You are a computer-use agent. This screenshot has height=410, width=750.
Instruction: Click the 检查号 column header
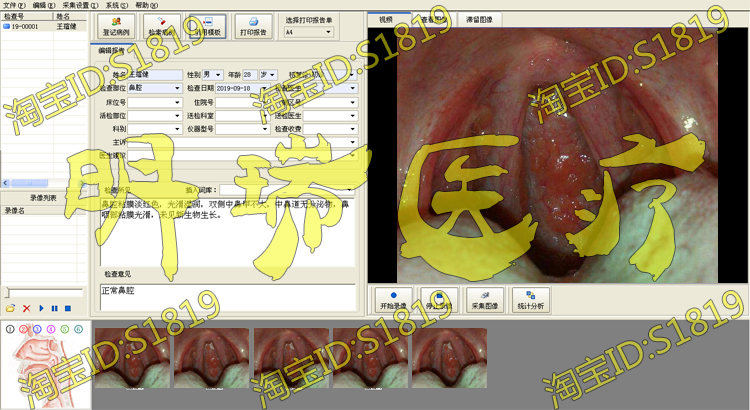[27, 16]
